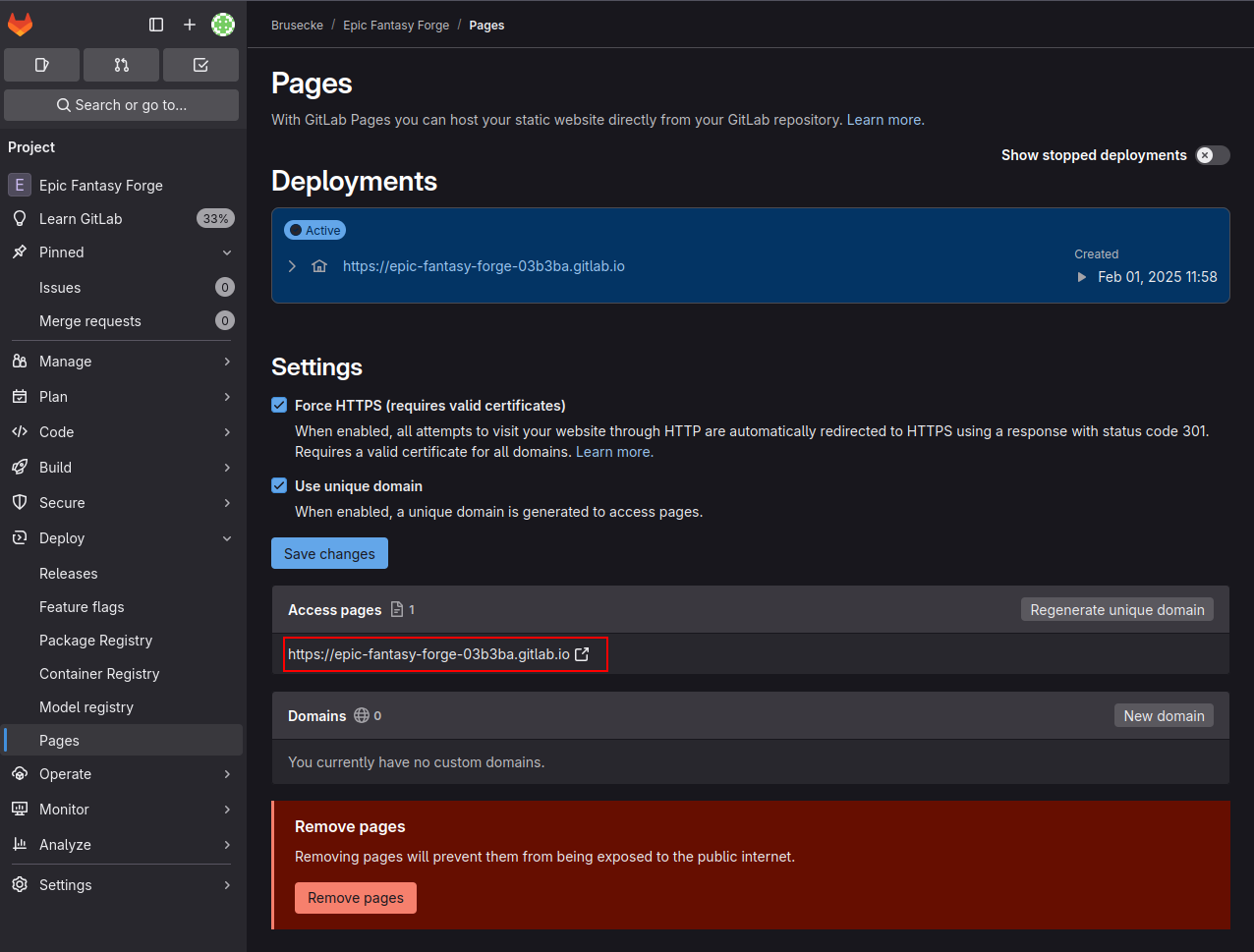Click the Operate cloud gear icon
1254x952 pixels.
pos(20,774)
